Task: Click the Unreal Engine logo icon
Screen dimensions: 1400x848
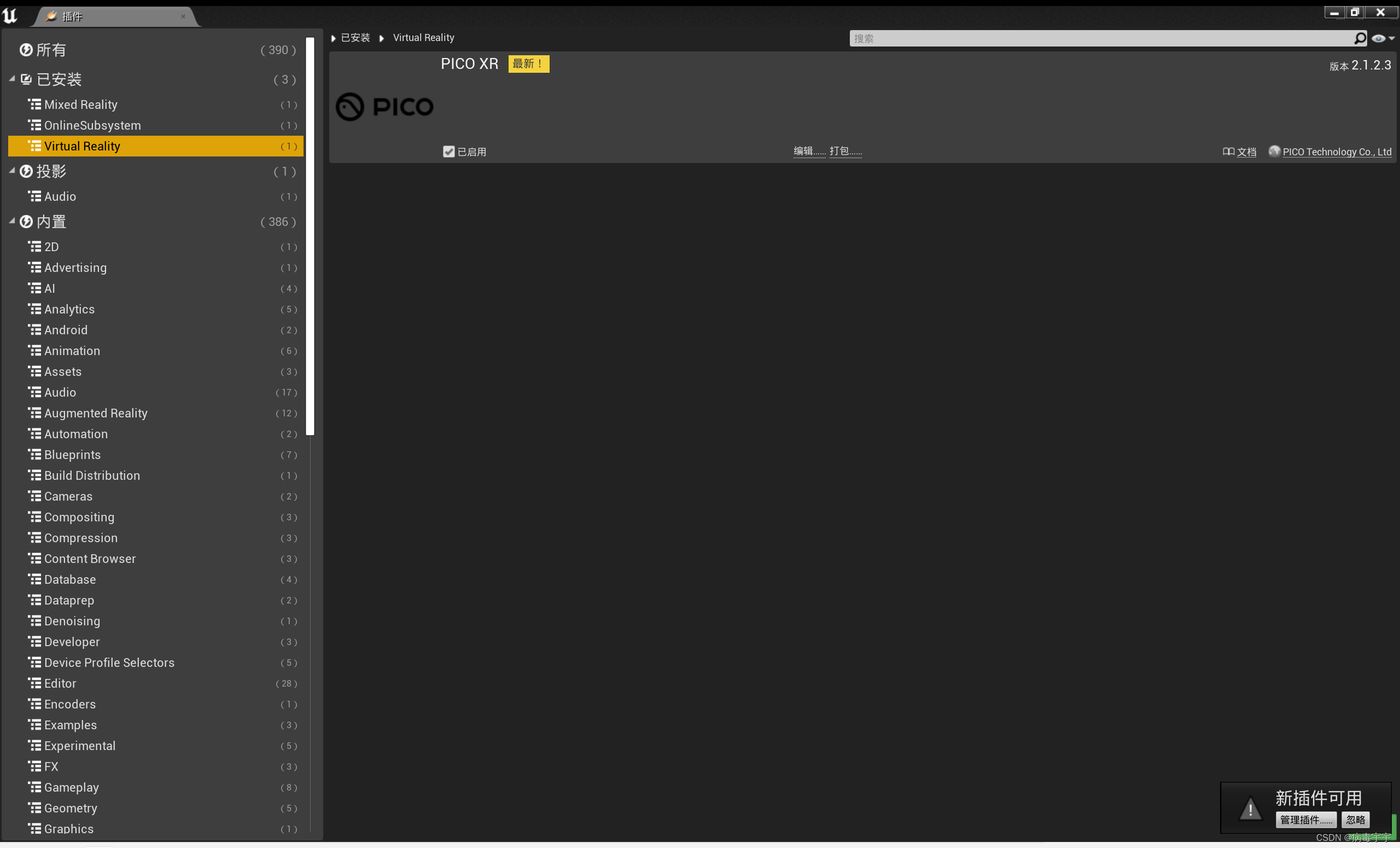Action: pyautogui.click(x=10, y=15)
